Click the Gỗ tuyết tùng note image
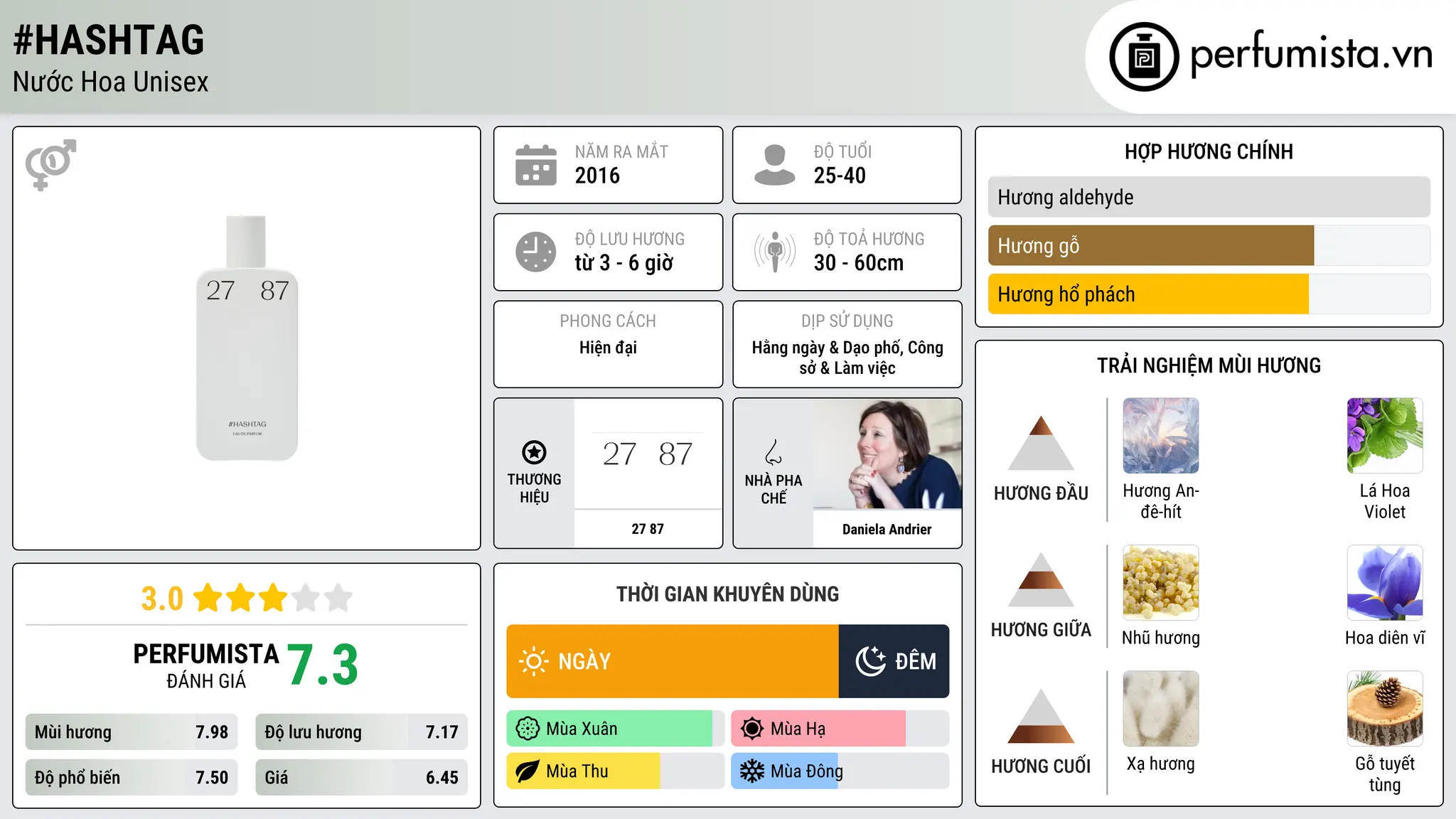 pyautogui.click(x=1385, y=709)
